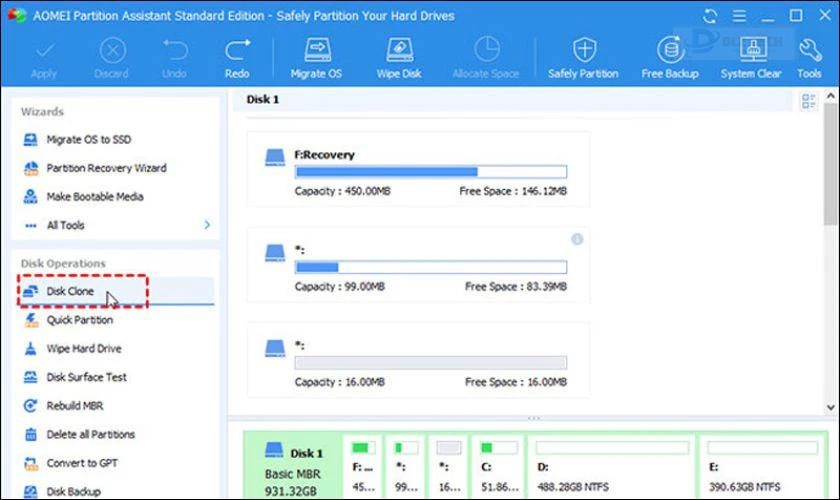Open the hamburger menu in title bar
Image resolution: width=840 pixels, height=500 pixels.
pos(739,16)
